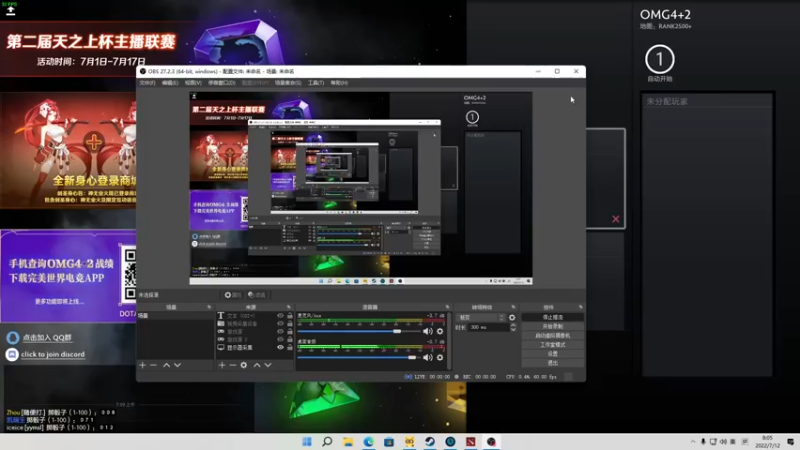The width and height of the screenshot is (800, 450).
Task: Toggle lock on display capture source
Action: [x=290, y=347]
